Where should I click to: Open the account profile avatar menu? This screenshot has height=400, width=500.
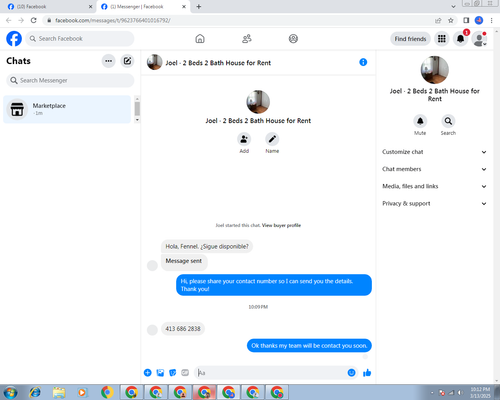479,39
